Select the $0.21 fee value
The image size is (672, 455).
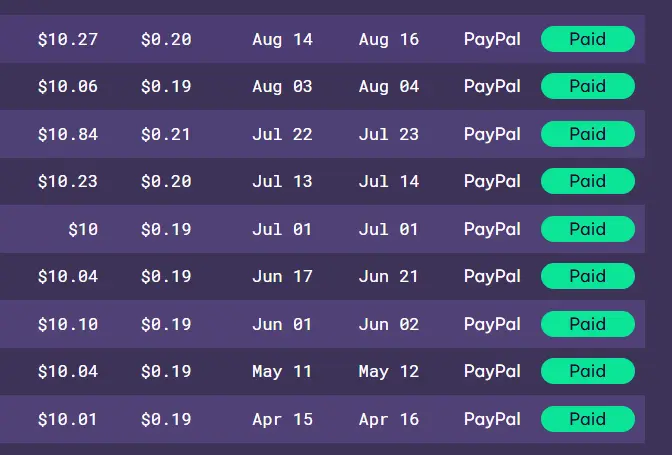pos(166,135)
